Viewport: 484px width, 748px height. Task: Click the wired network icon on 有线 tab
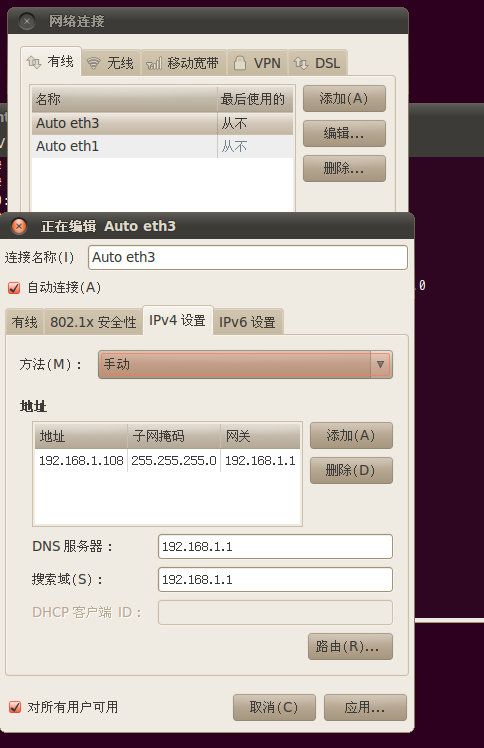(x=34, y=62)
